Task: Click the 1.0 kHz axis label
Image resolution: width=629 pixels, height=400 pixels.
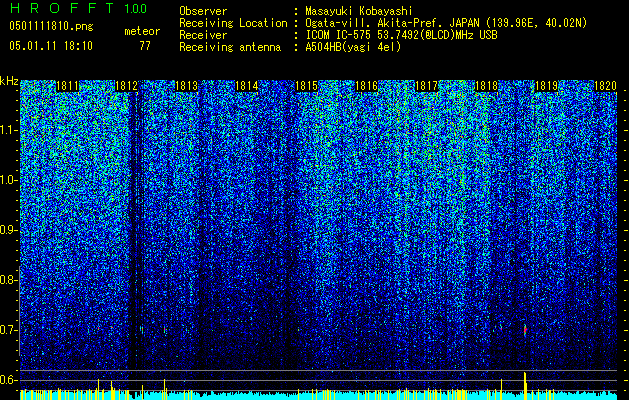Action: [8, 180]
